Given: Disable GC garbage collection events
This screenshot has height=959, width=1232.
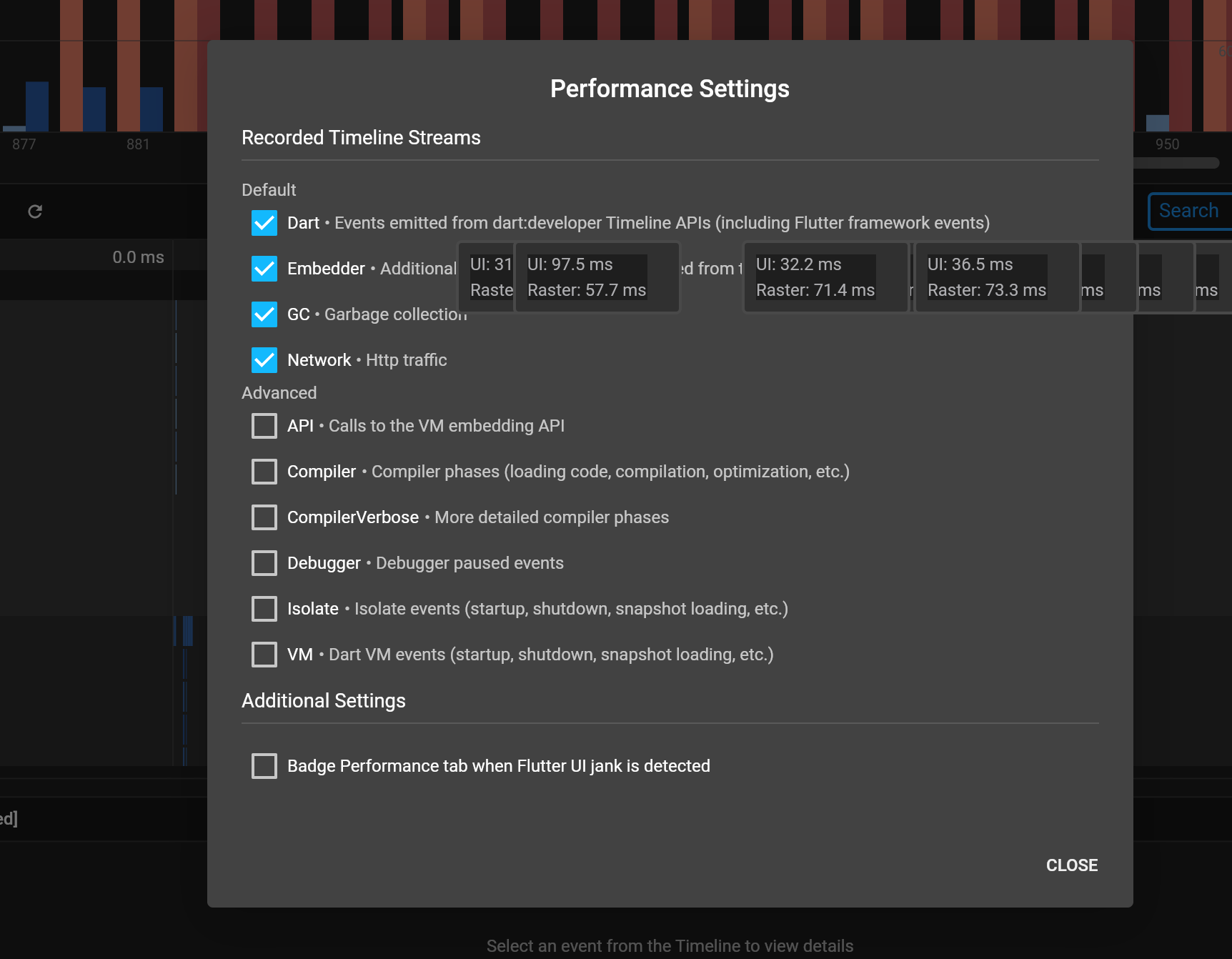Looking at the screenshot, I should point(264,314).
